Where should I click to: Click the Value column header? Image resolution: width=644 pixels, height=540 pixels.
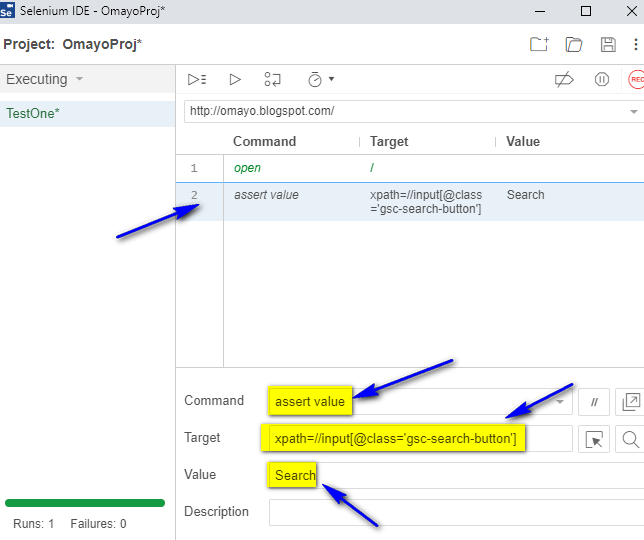(x=522, y=141)
